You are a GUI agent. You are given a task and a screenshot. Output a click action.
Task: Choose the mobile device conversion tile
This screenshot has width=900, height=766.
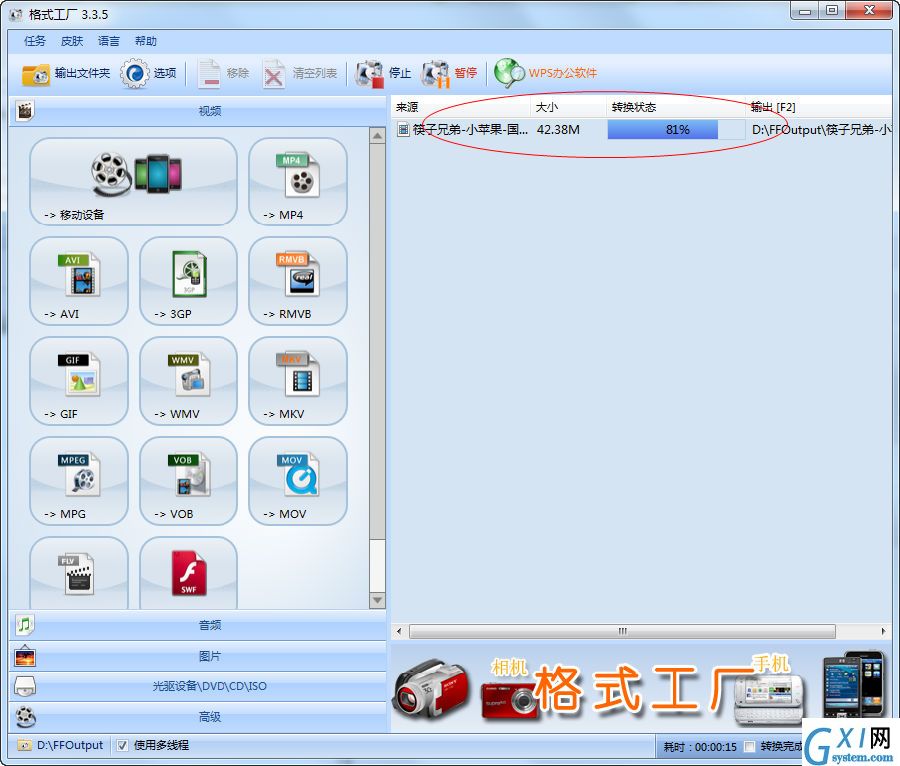pyautogui.click(x=133, y=181)
